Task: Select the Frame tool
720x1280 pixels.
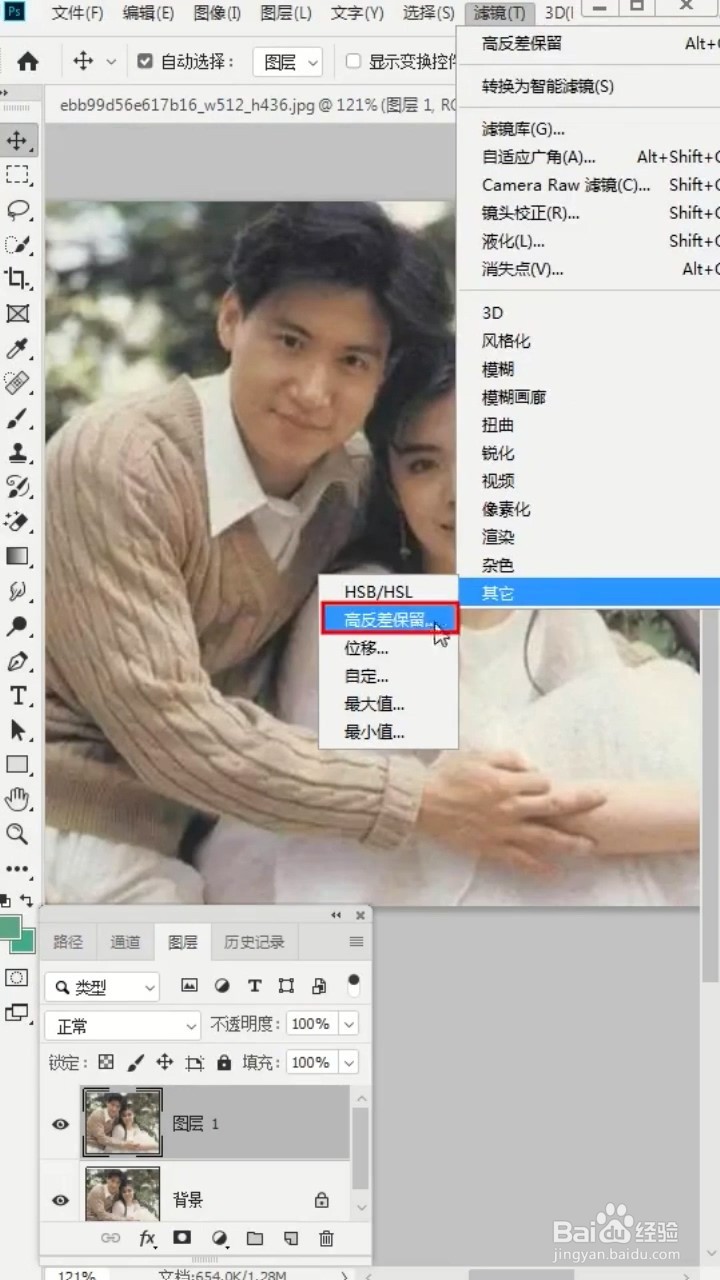Action: click(x=17, y=314)
